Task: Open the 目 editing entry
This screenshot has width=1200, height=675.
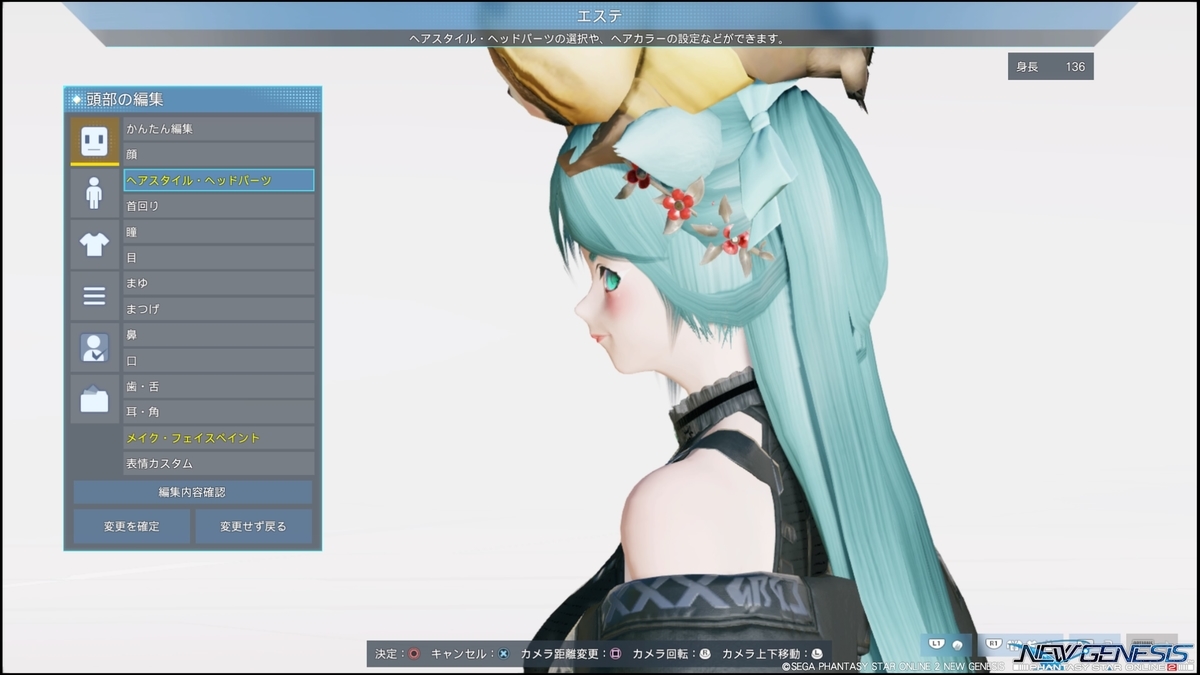Action: tap(218, 257)
